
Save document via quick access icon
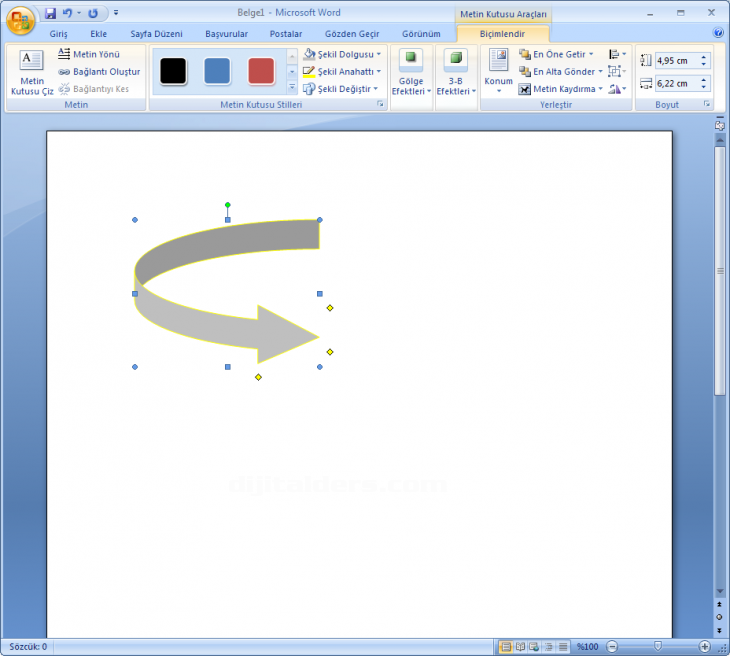tap(50, 13)
